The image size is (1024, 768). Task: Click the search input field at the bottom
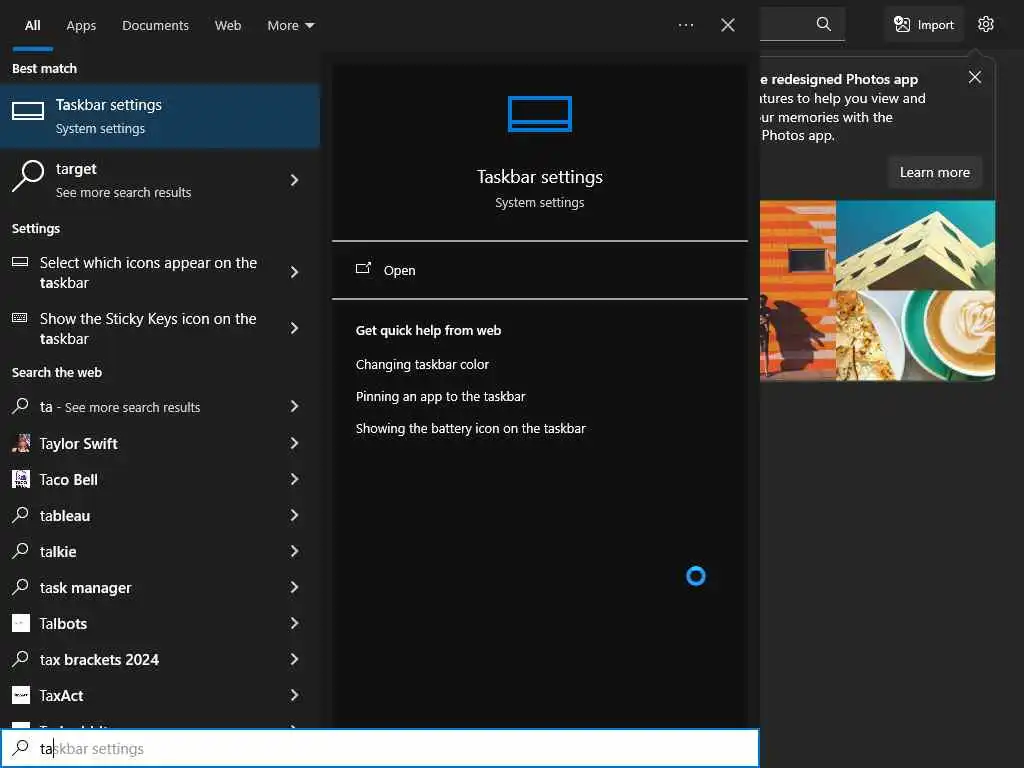400,748
